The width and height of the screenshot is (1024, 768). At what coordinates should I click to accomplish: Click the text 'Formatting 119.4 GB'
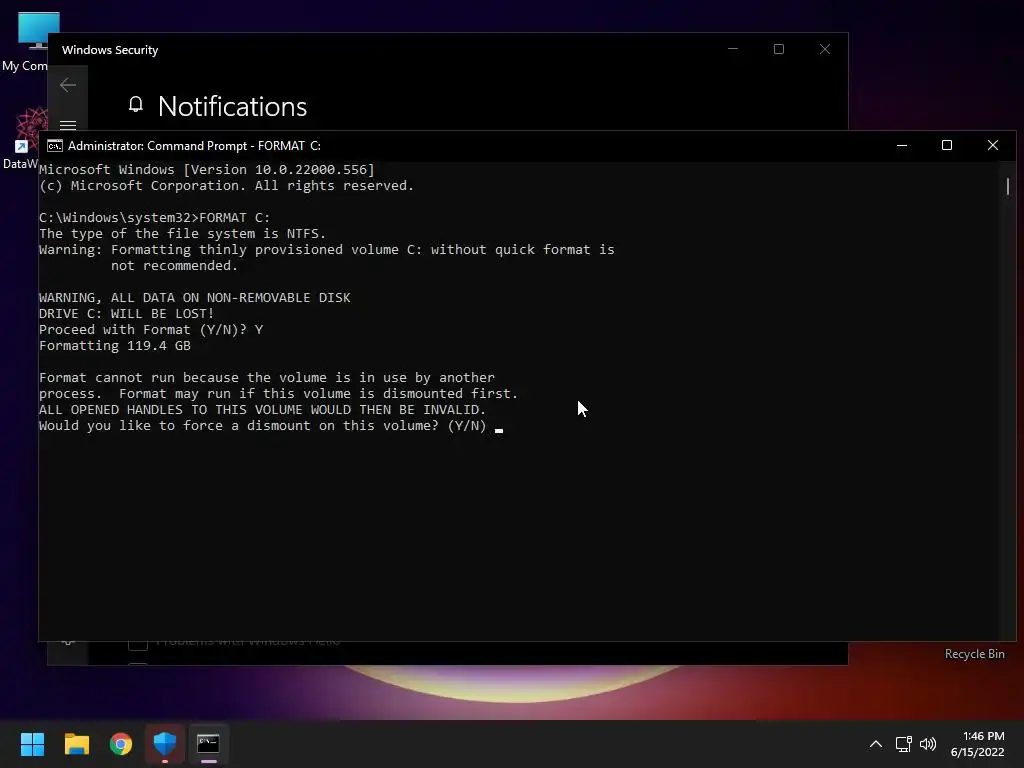tap(115, 345)
